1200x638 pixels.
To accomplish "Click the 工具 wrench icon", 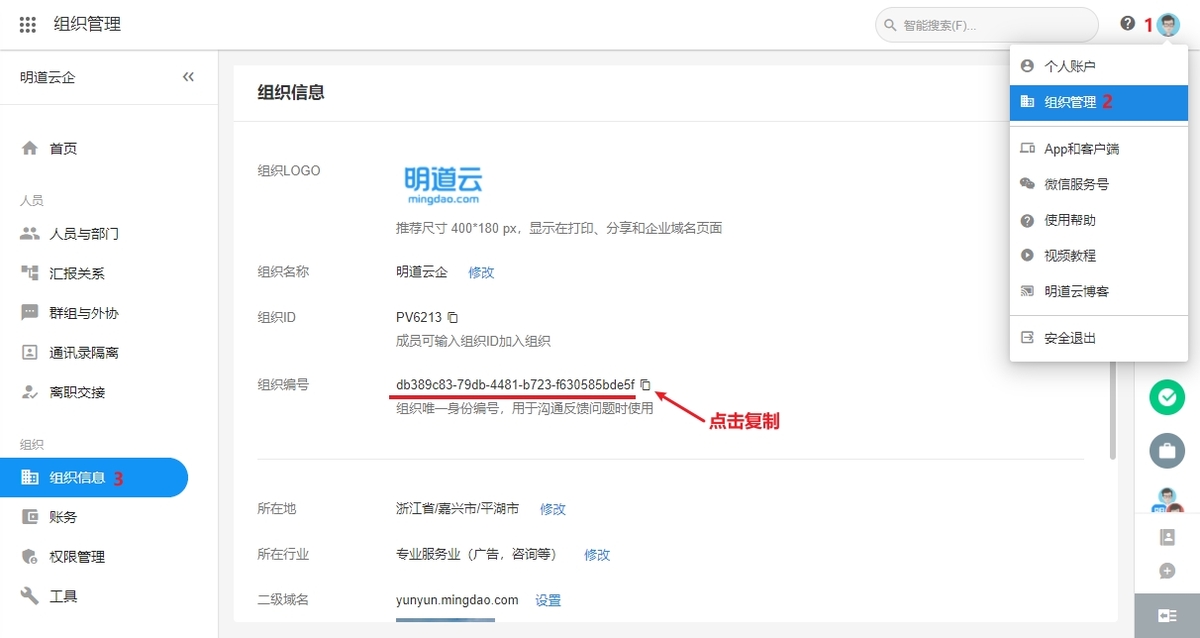I will coord(30,596).
